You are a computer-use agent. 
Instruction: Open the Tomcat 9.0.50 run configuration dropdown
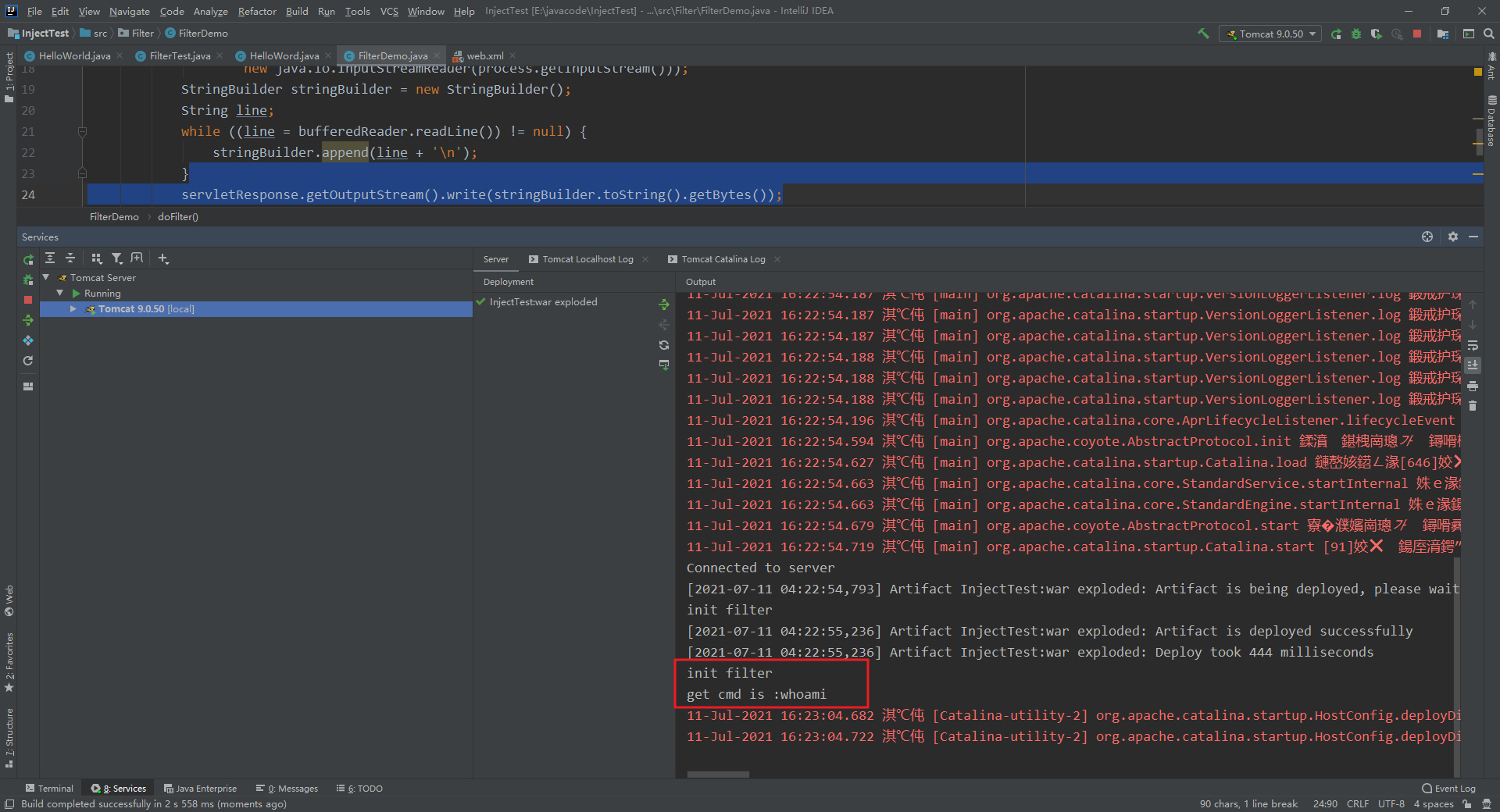[1270, 34]
